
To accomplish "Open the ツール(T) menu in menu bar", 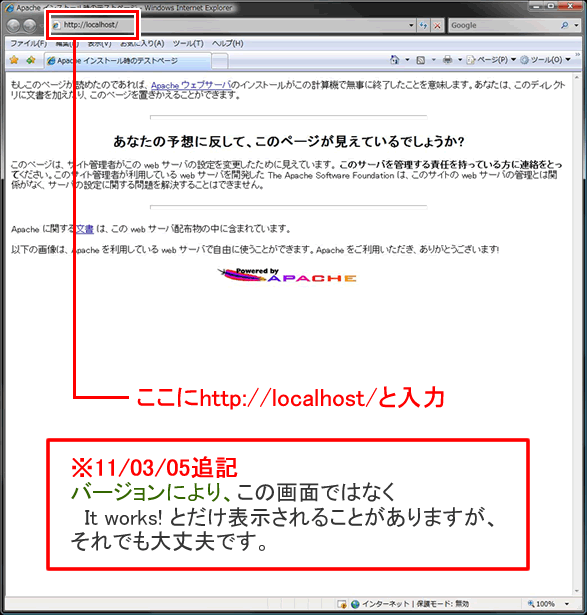I will [x=188, y=43].
